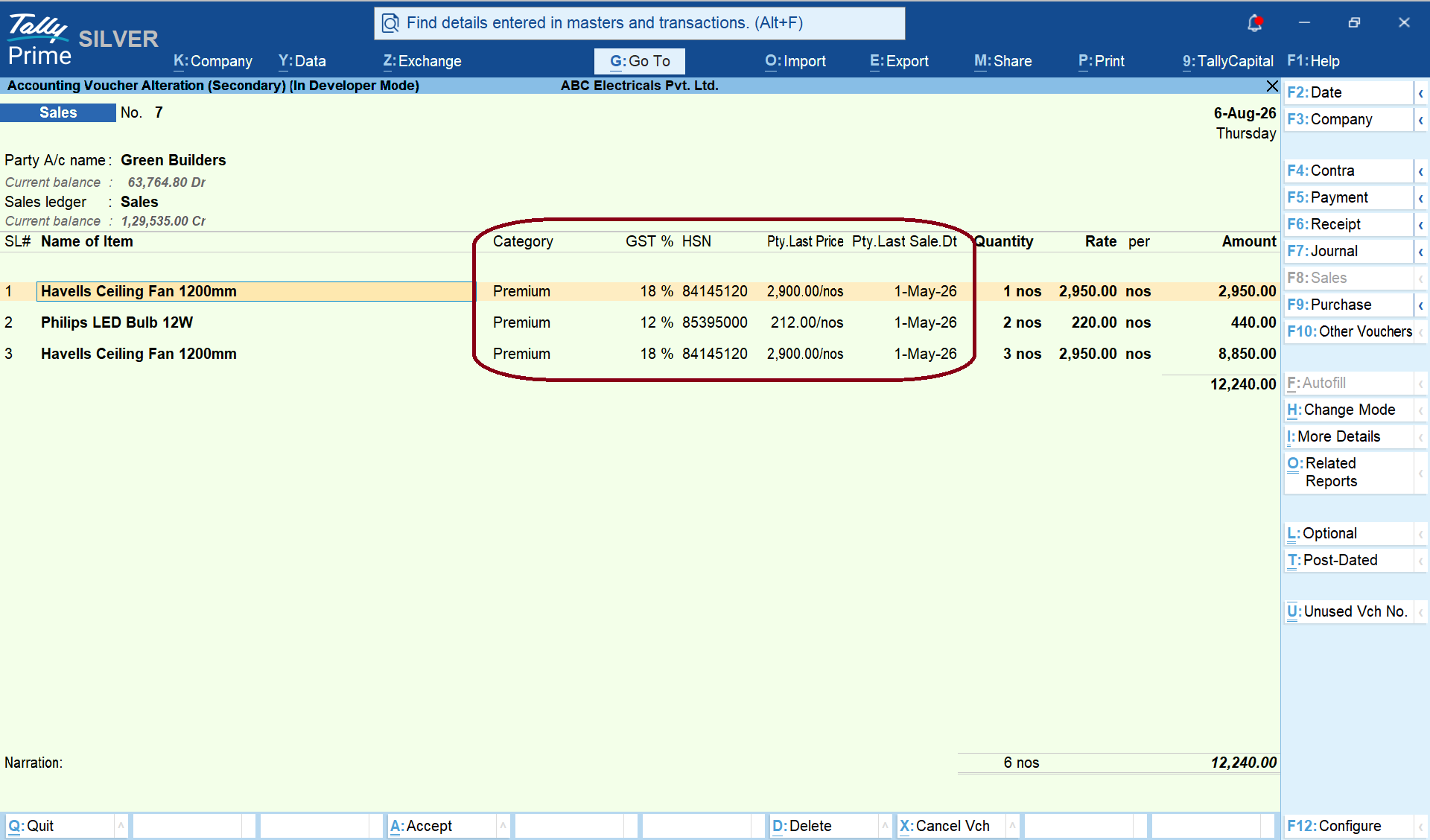
Task: Expand the F6 Receipt arrow
Action: pos(1421,225)
